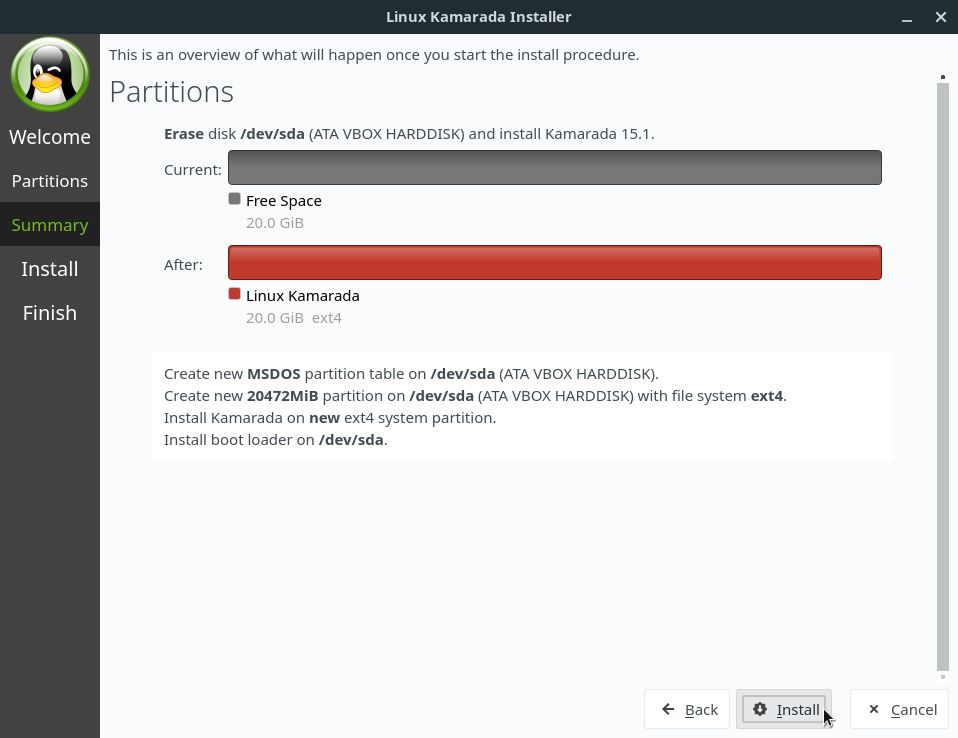This screenshot has height=738, width=958.
Task: Click the "Partitions" heading text
Action: (171, 92)
